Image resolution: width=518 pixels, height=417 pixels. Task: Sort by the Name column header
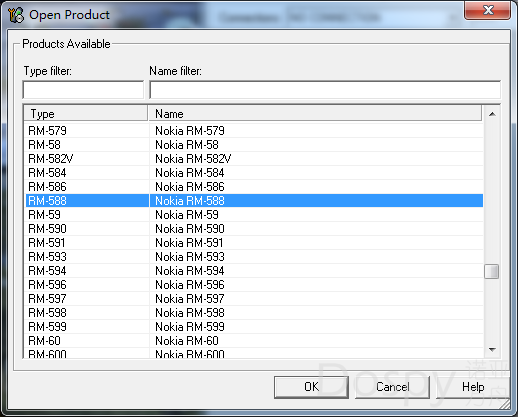(x=315, y=114)
